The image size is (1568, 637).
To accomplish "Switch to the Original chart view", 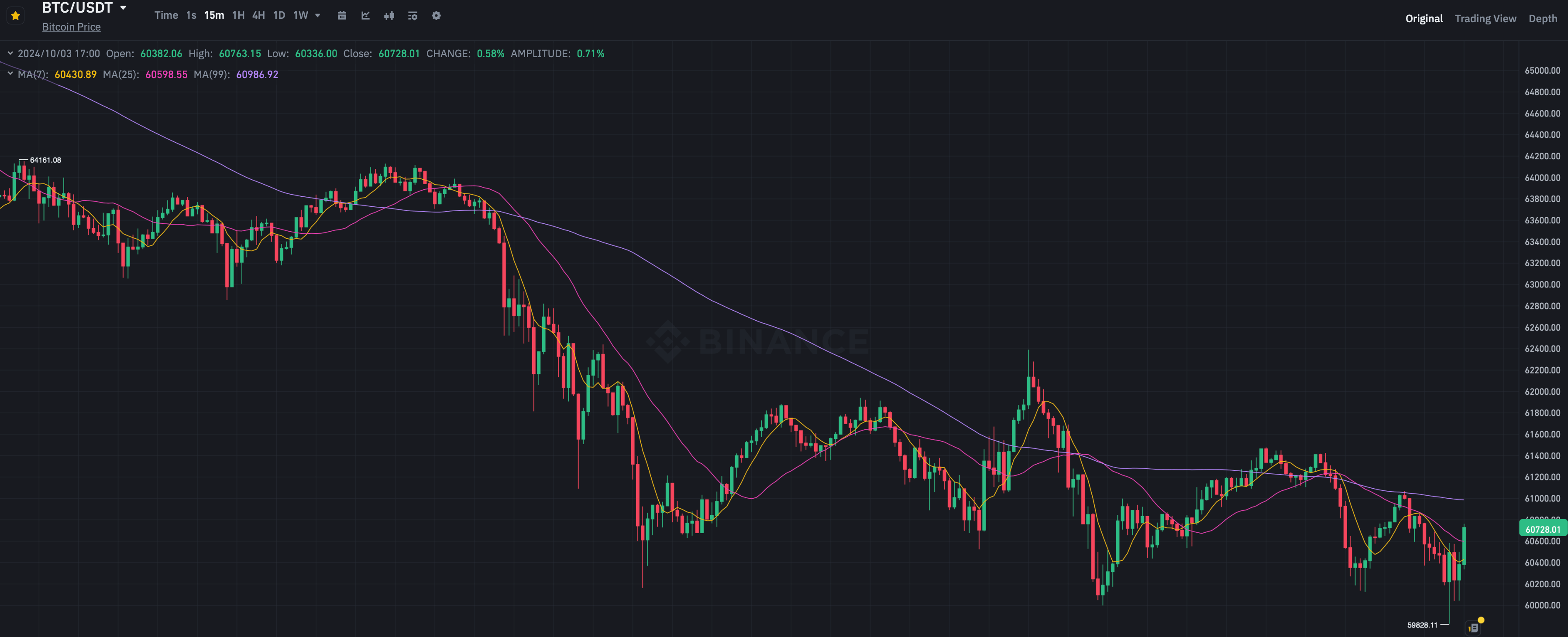I will (1424, 18).
